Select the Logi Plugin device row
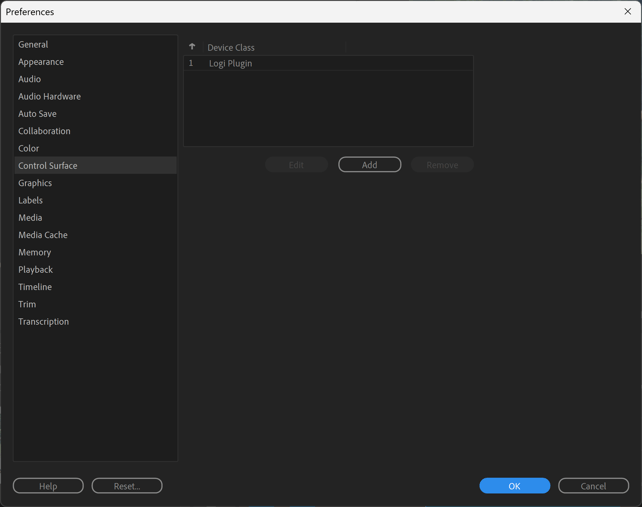This screenshot has height=507, width=642. (230, 63)
